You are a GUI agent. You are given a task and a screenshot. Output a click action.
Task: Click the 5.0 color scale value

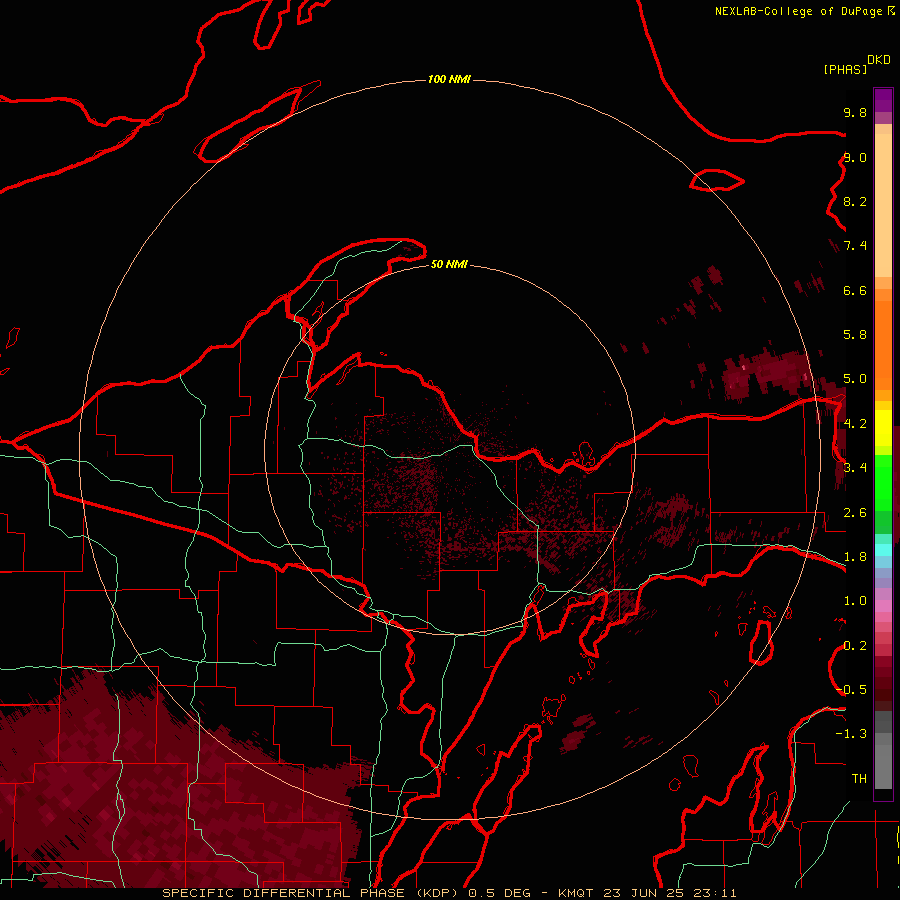pyautogui.click(x=855, y=379)
